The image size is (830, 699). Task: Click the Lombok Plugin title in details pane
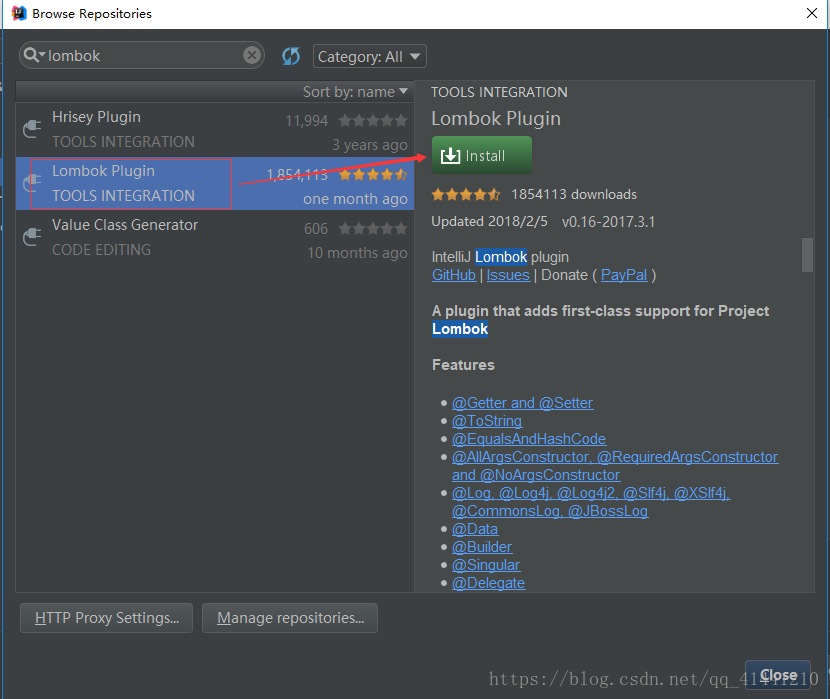point(496,119)
